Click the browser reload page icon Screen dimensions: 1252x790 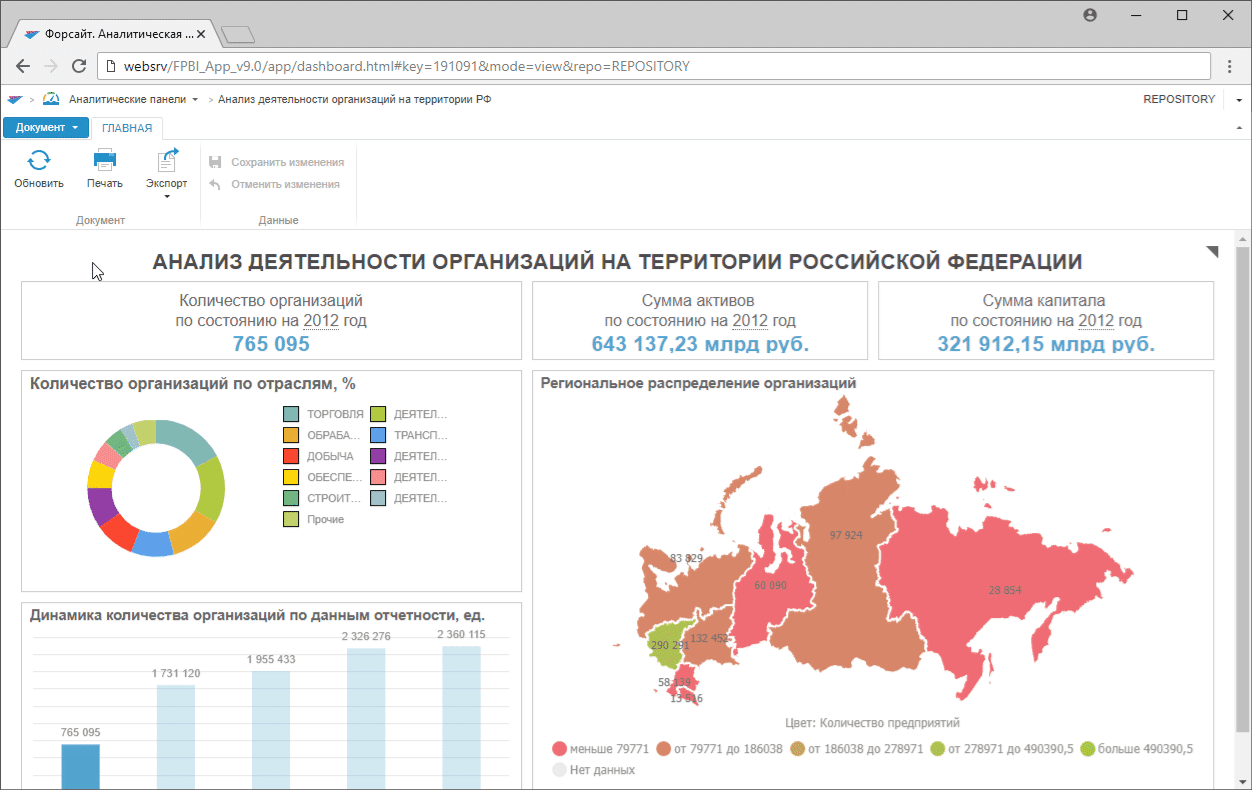click(79, 67)
